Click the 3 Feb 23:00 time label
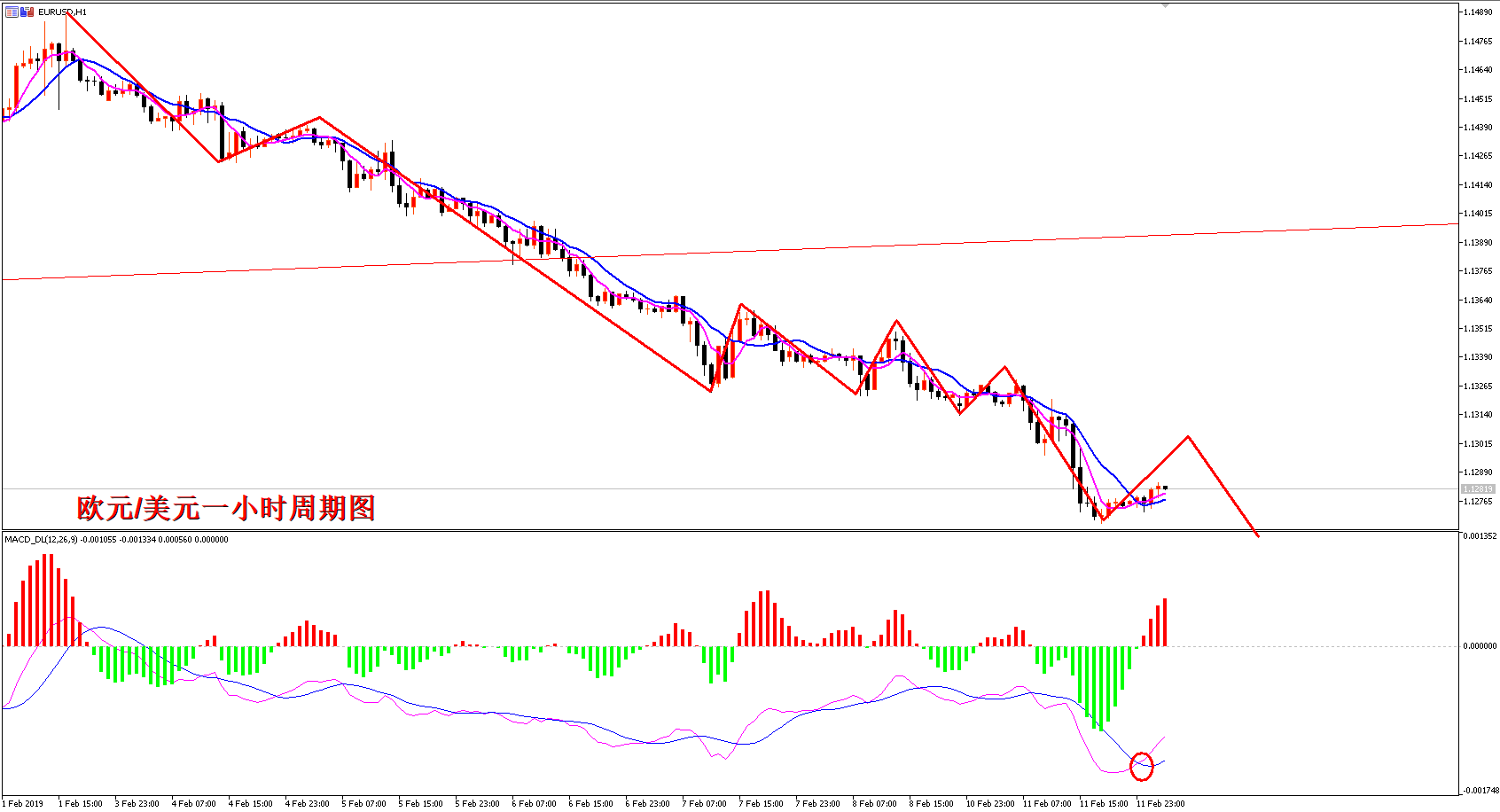 137,804
